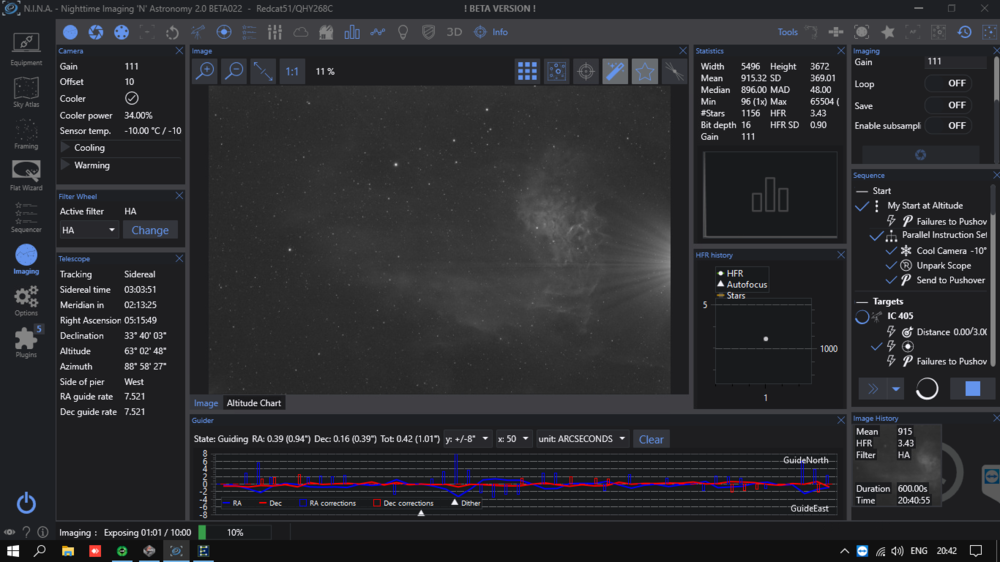
Task: Toggle star detection star icon
Action: pos(645,71)
